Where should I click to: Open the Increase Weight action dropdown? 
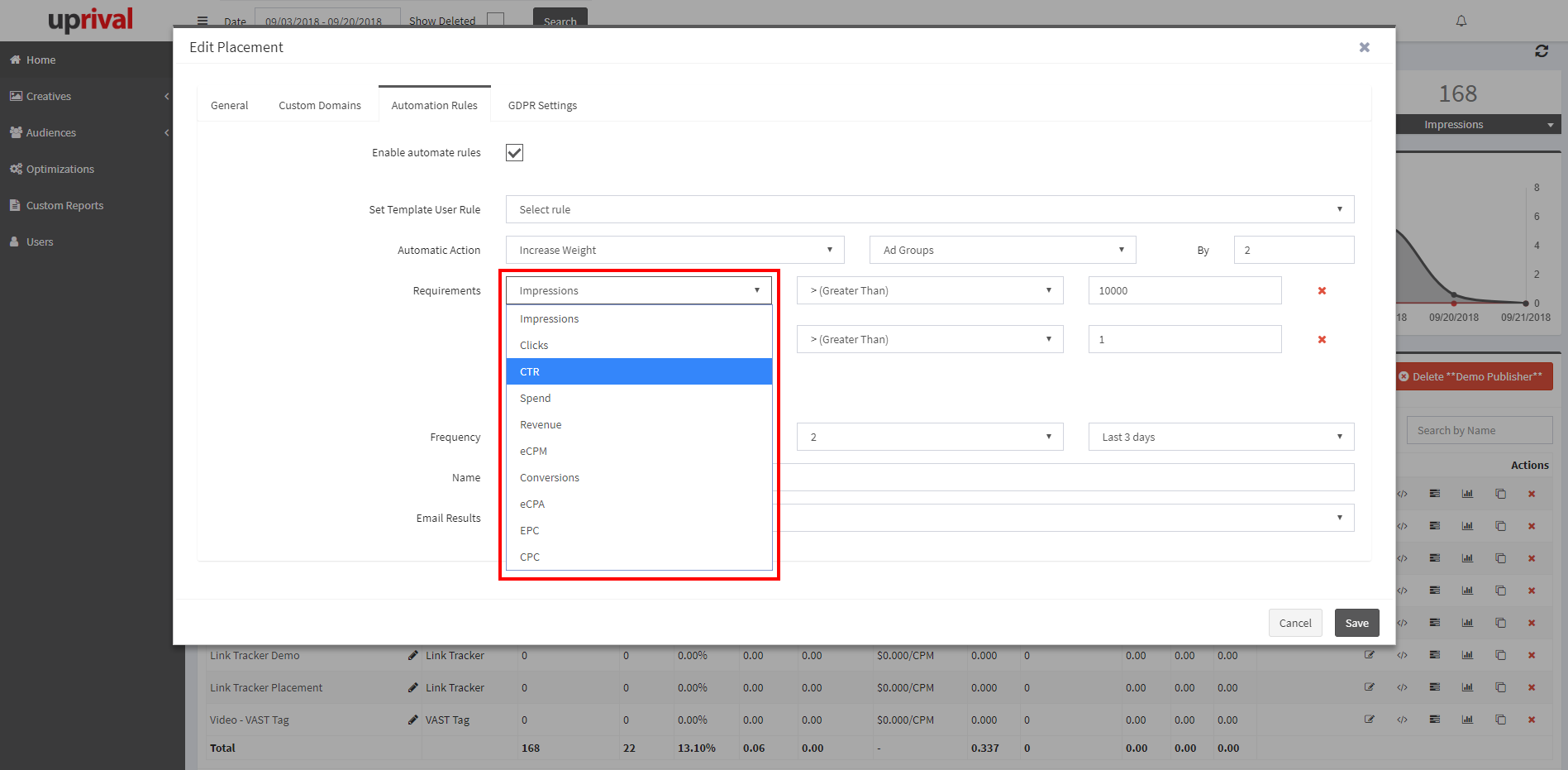click(675, 250)
